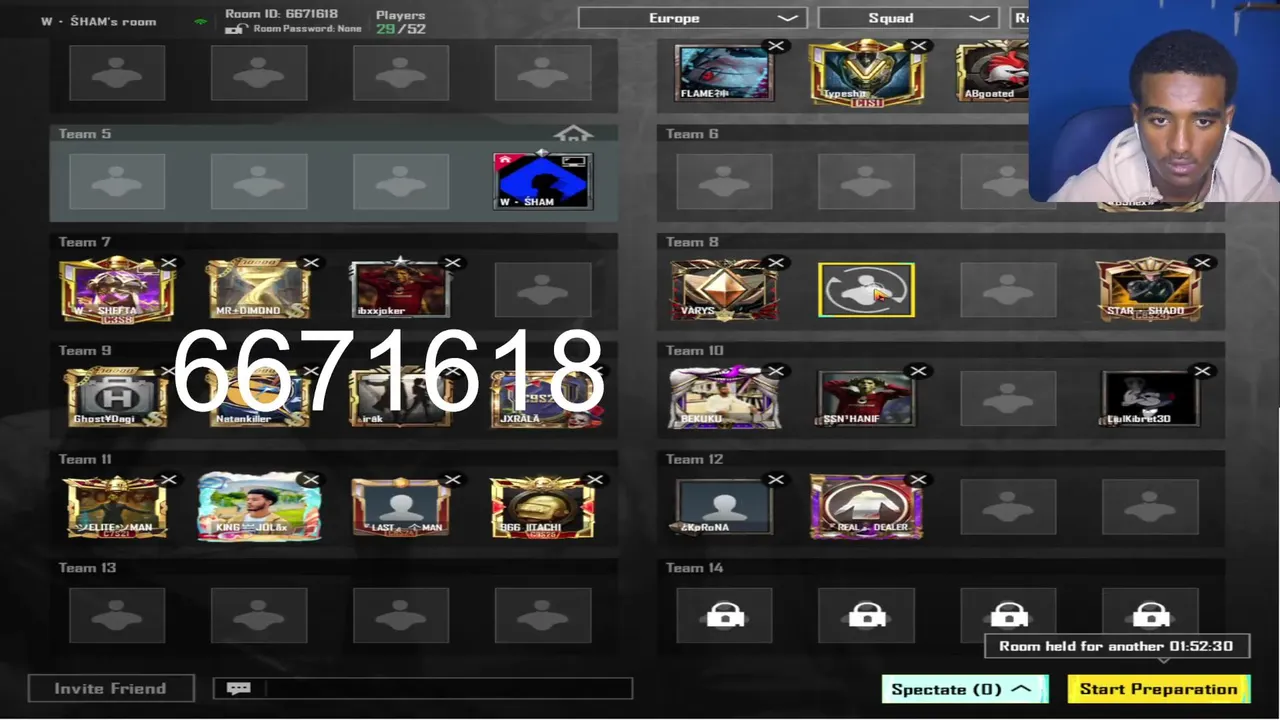Open ELITE MAN player card

pyautogui.click(x=117, y=507)
